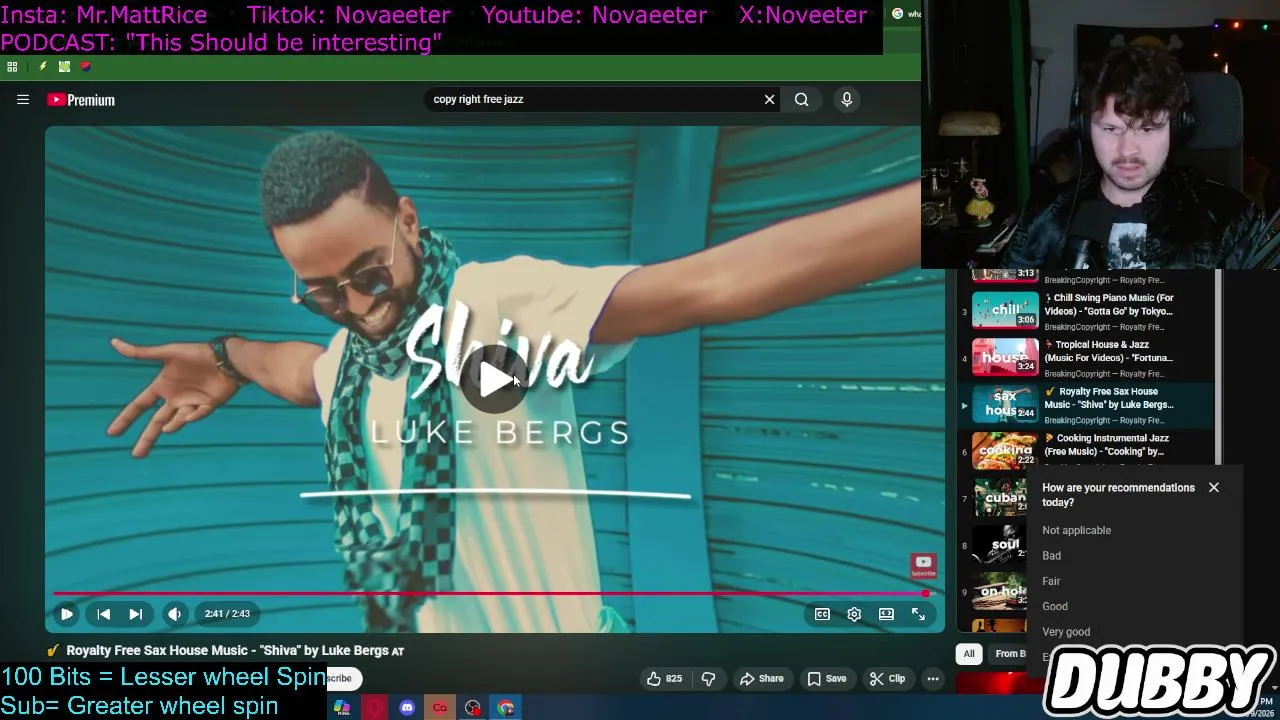The width and height of the screenshot is (1280, 720).
Task: Choose 'Fair' in the recommendations survey
Action: click(x=1051, y=581)
